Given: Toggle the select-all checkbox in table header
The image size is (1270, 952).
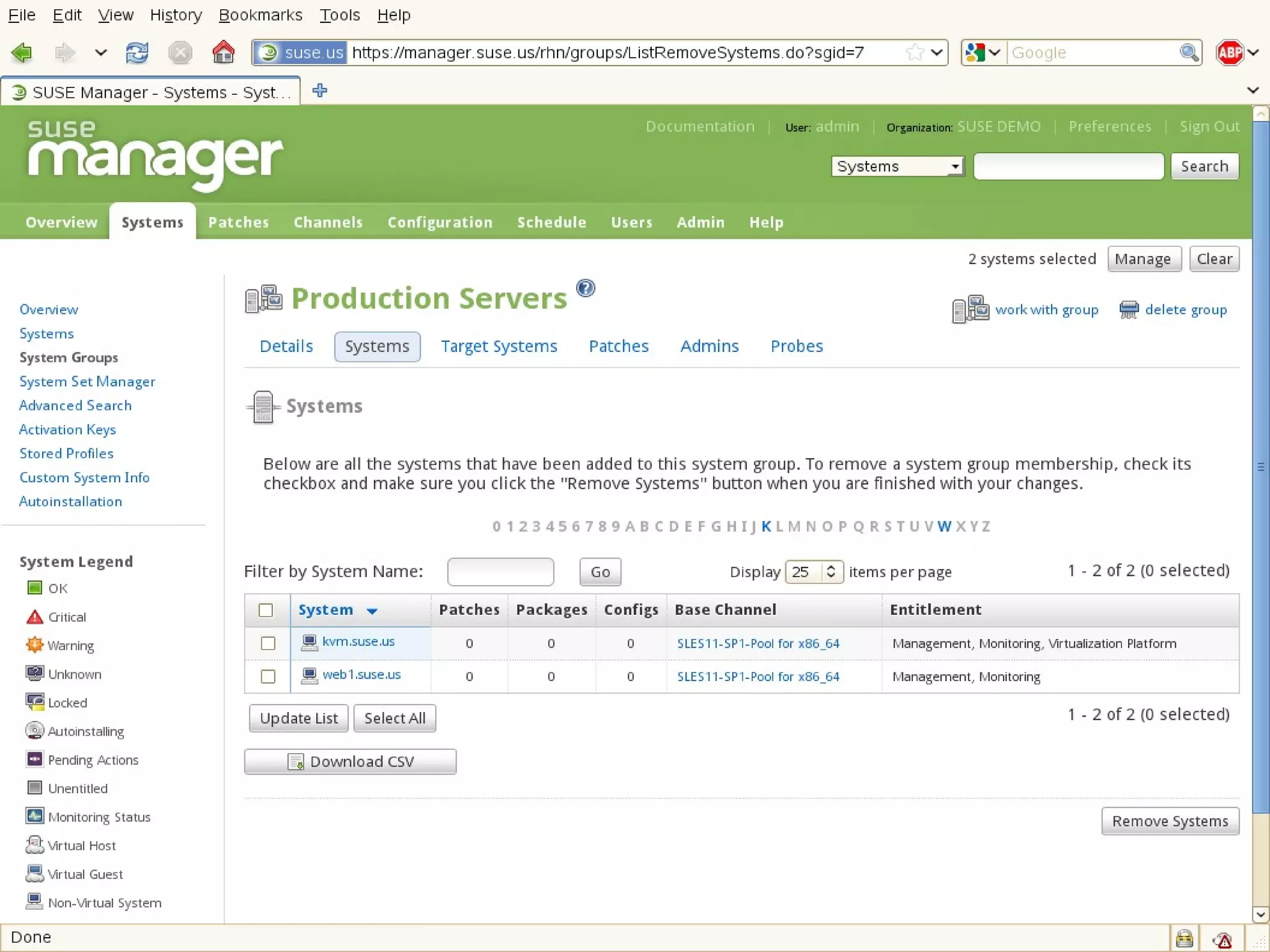Looking at the screenshot, I should click(x=265, y=610).
